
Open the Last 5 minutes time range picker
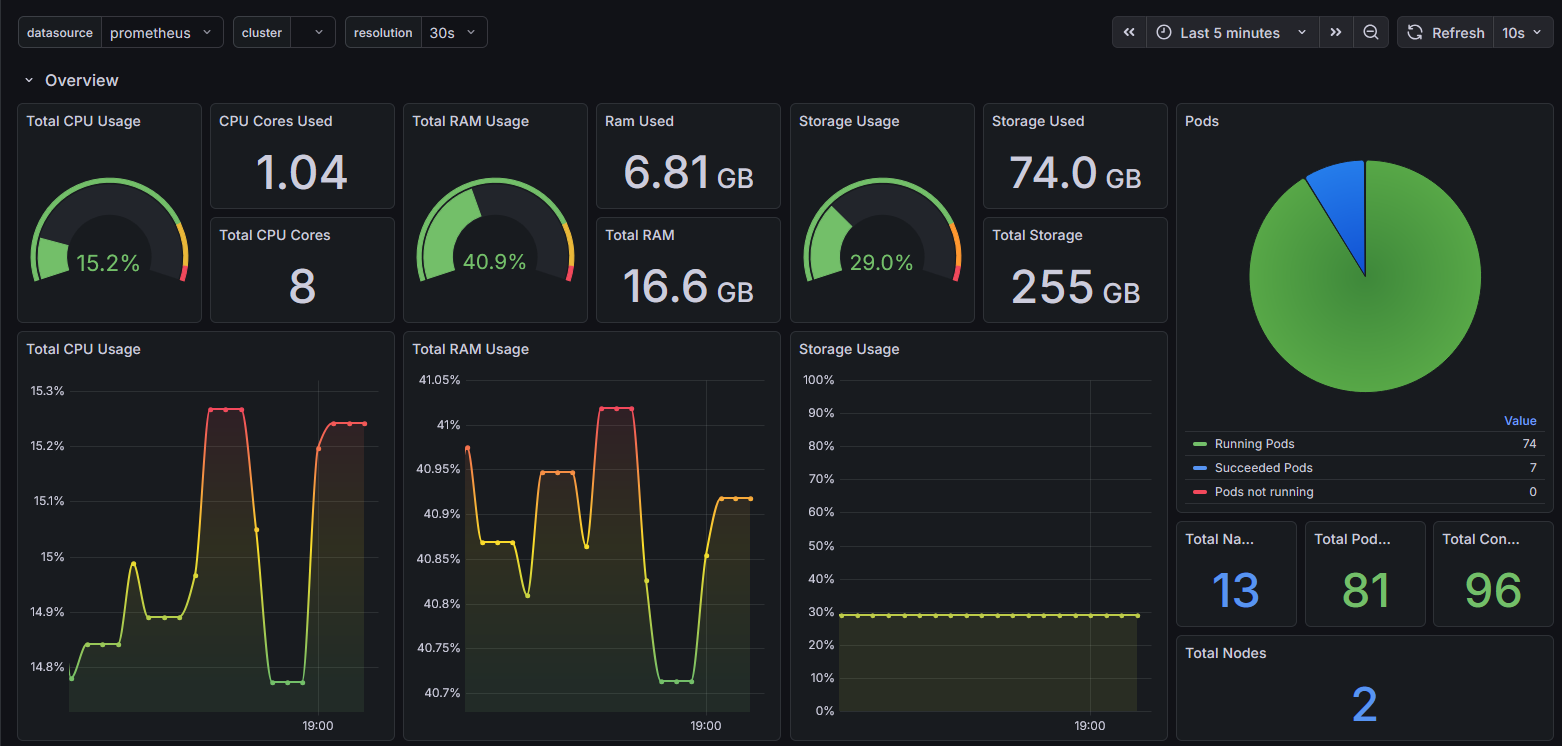click(1220, 32)
